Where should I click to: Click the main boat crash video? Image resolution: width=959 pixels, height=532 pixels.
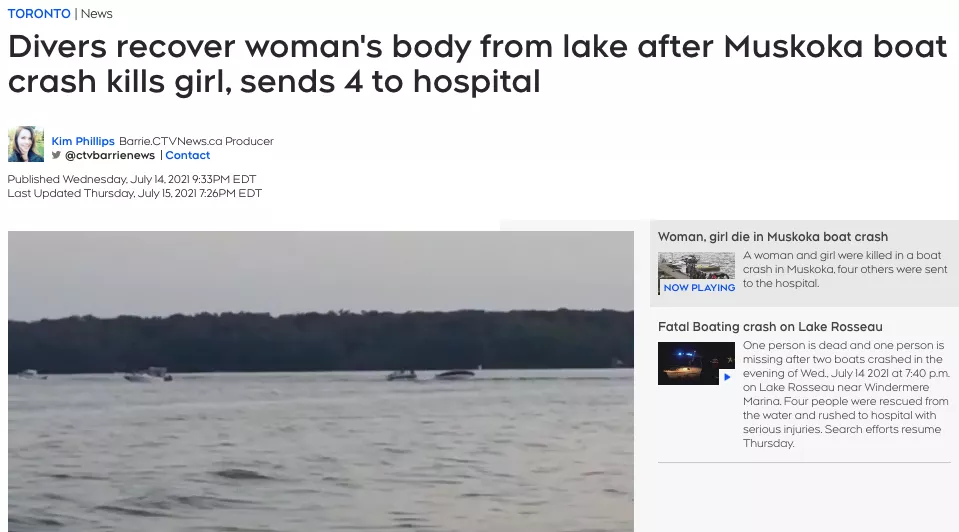(x=320, y=381)
